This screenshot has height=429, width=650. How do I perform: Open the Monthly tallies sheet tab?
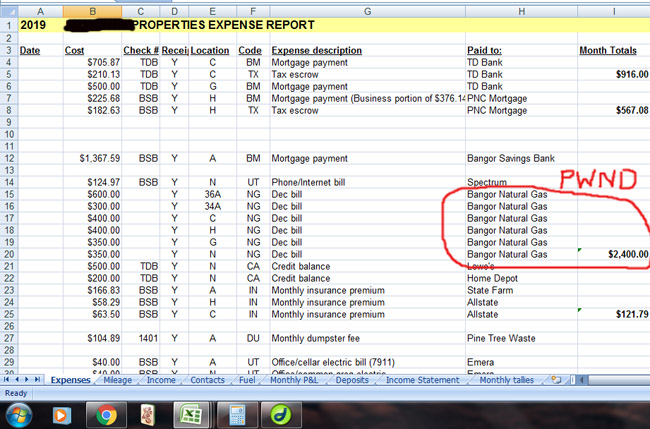[507, 380]
